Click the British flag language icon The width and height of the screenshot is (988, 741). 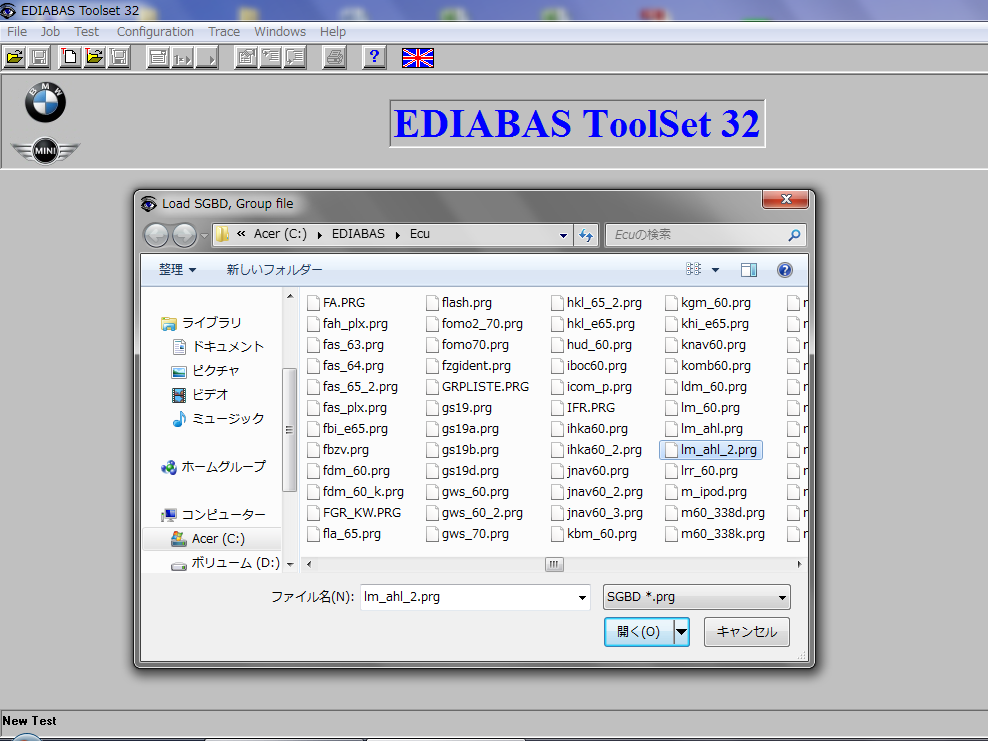(418, 58)
